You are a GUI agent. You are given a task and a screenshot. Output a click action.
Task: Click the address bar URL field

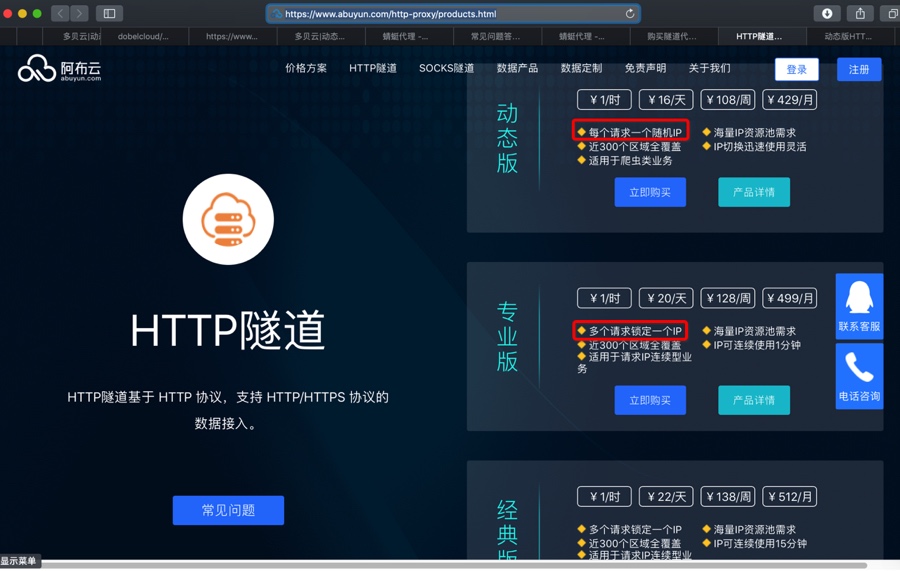[453, 14]
